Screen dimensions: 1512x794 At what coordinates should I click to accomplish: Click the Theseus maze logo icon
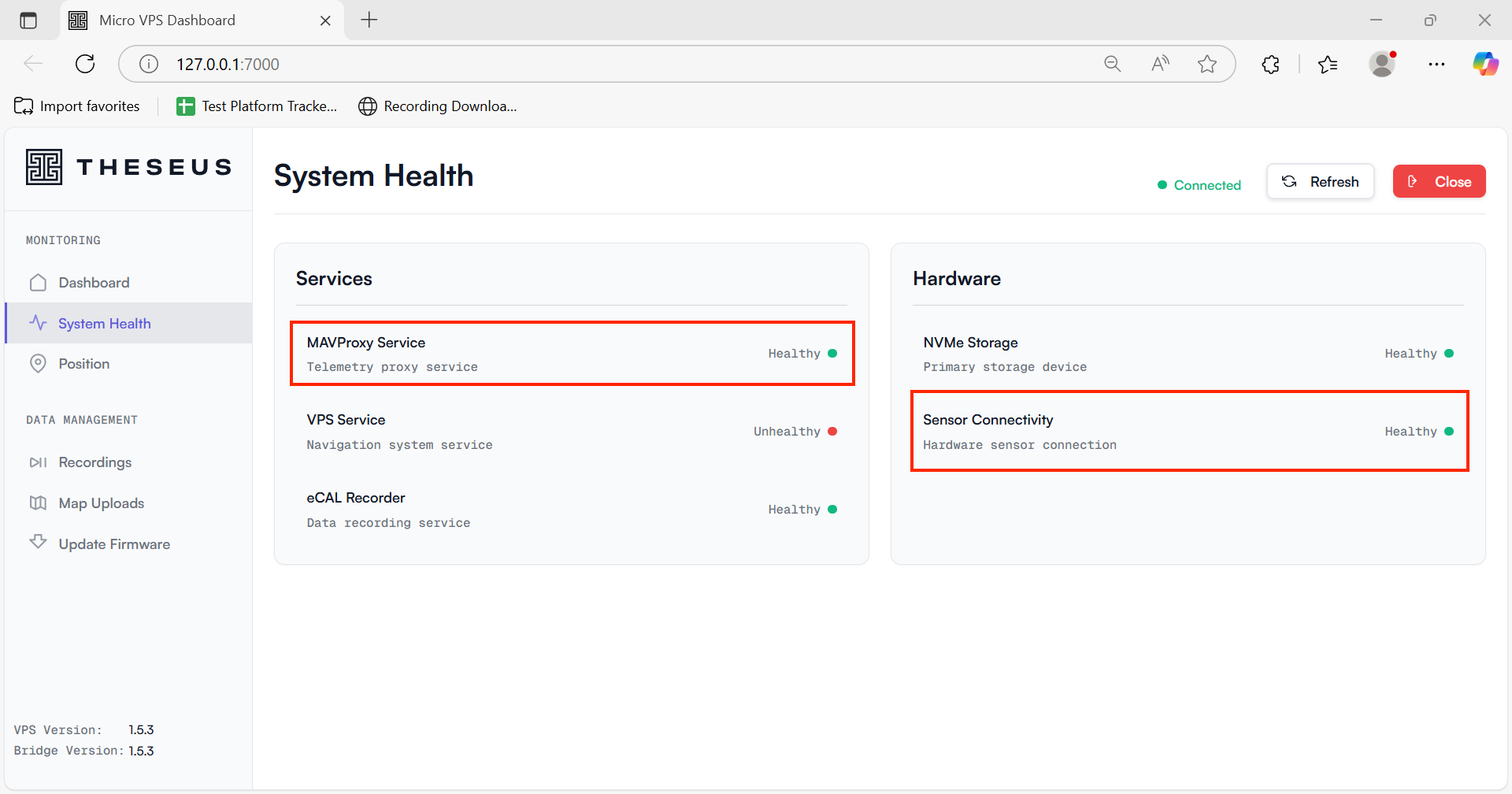coord(44,167)
